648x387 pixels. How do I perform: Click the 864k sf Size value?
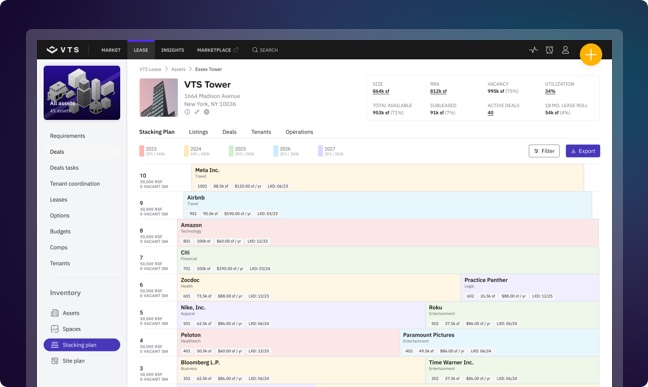coord(381,91)
